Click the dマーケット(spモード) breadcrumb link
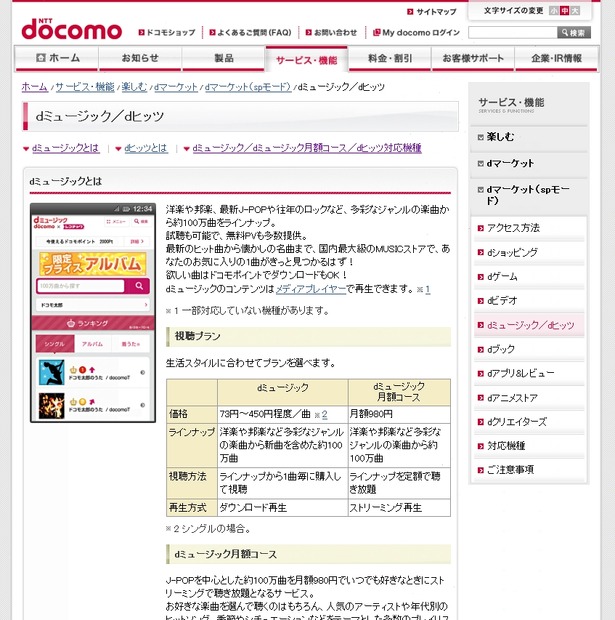The width and height of the screenshot is (615, 620). [248, 87]
